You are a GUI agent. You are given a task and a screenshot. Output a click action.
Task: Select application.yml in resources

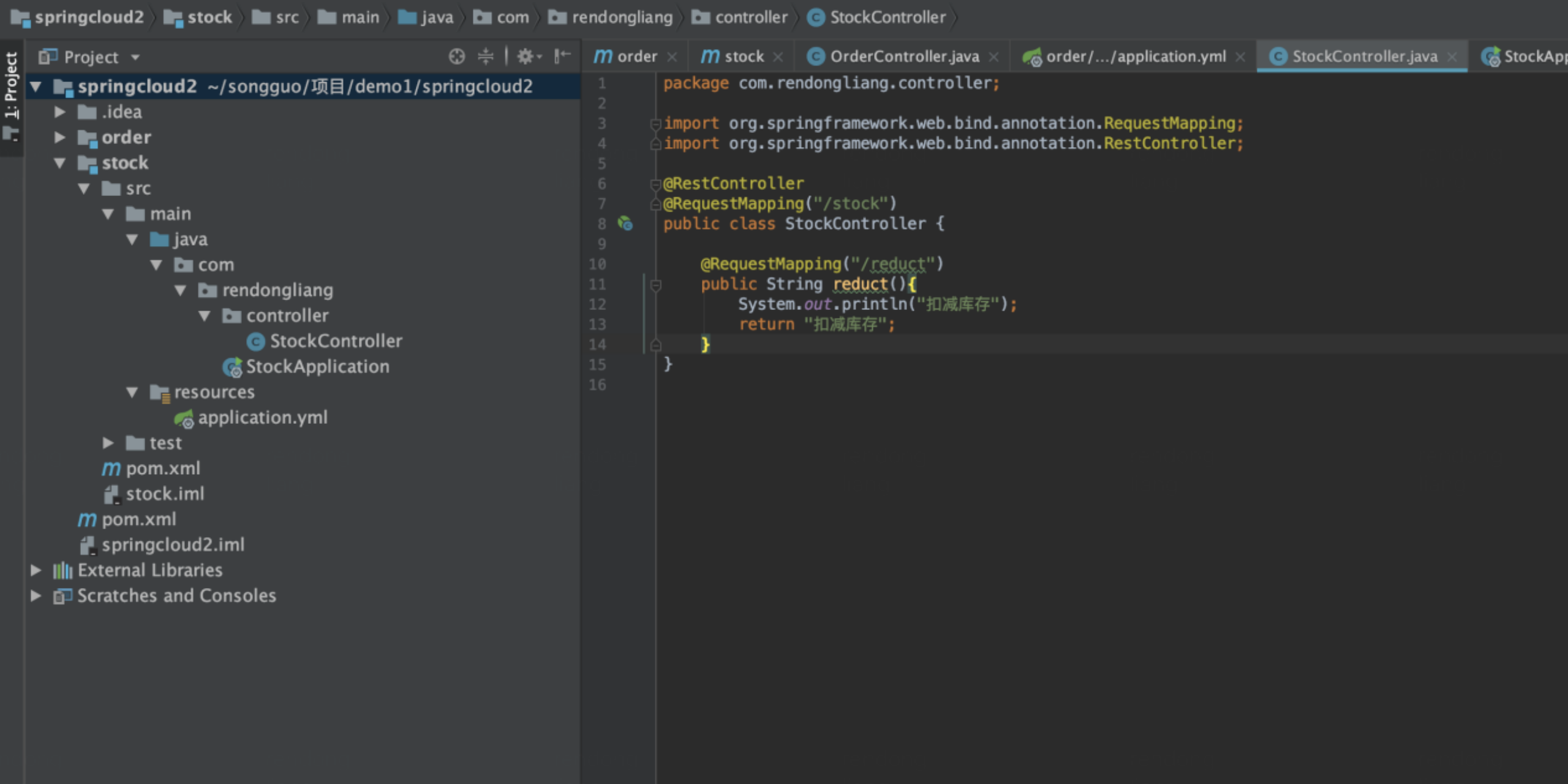[263, 418]
